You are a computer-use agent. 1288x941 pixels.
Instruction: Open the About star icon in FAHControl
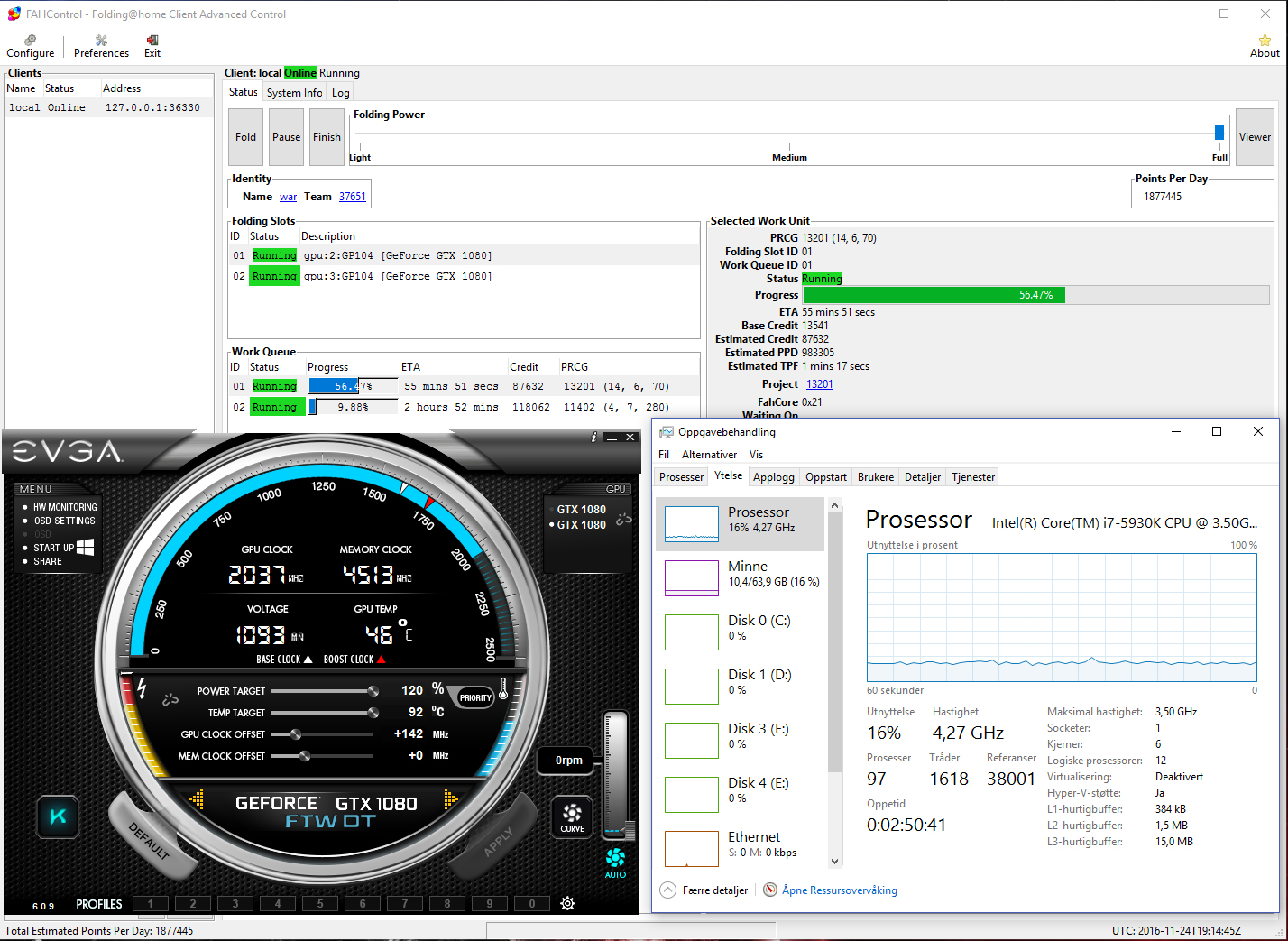click(1265, 46)
